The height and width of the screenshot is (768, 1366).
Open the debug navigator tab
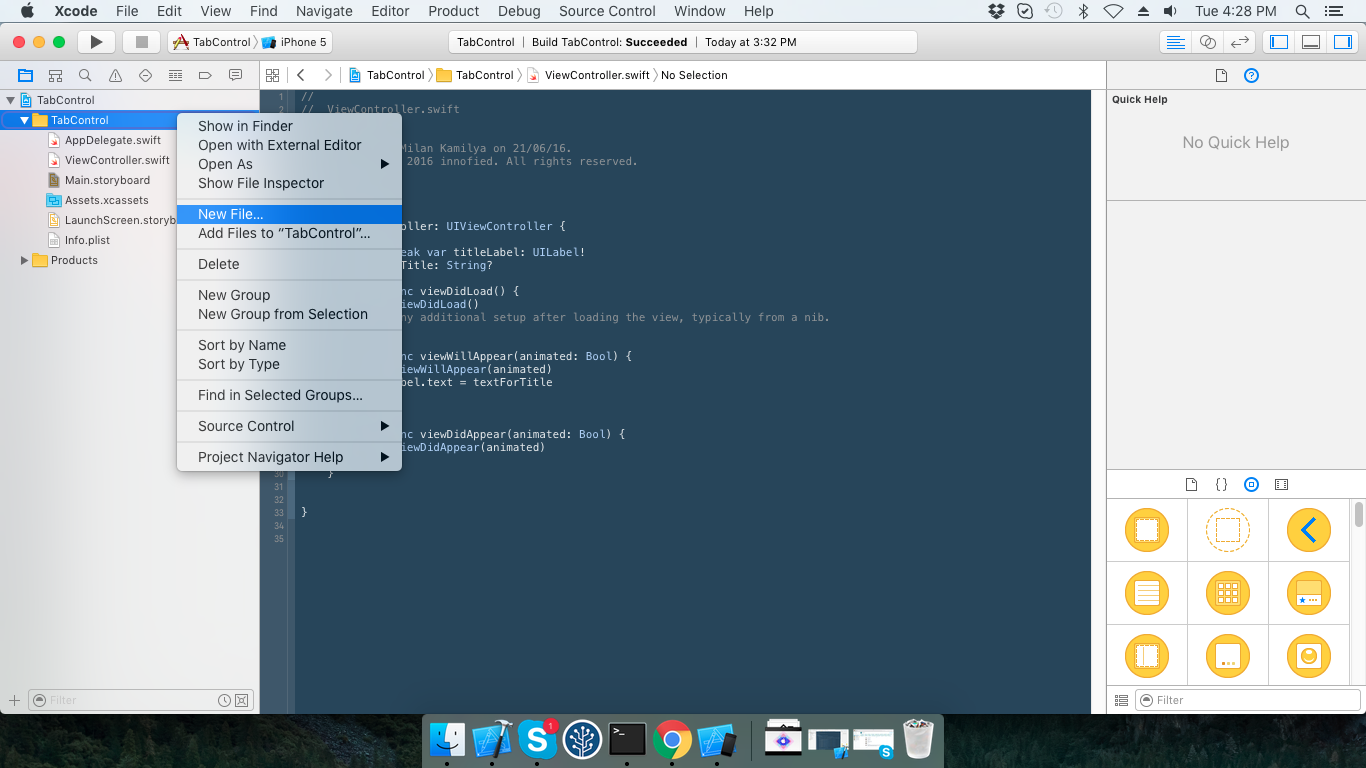coord(175,75)
